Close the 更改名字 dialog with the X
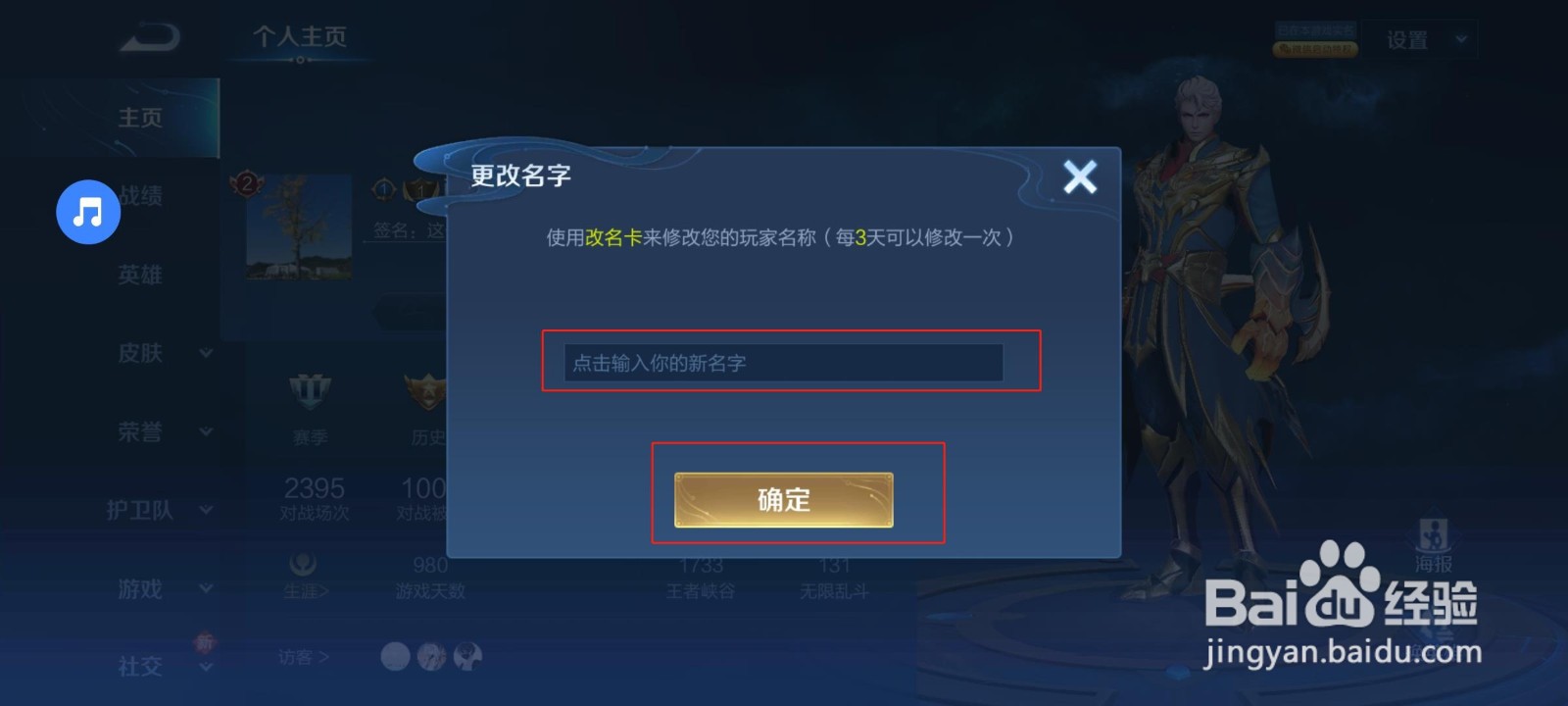The image size is (1568, 706). click(x=1080, y=176)
